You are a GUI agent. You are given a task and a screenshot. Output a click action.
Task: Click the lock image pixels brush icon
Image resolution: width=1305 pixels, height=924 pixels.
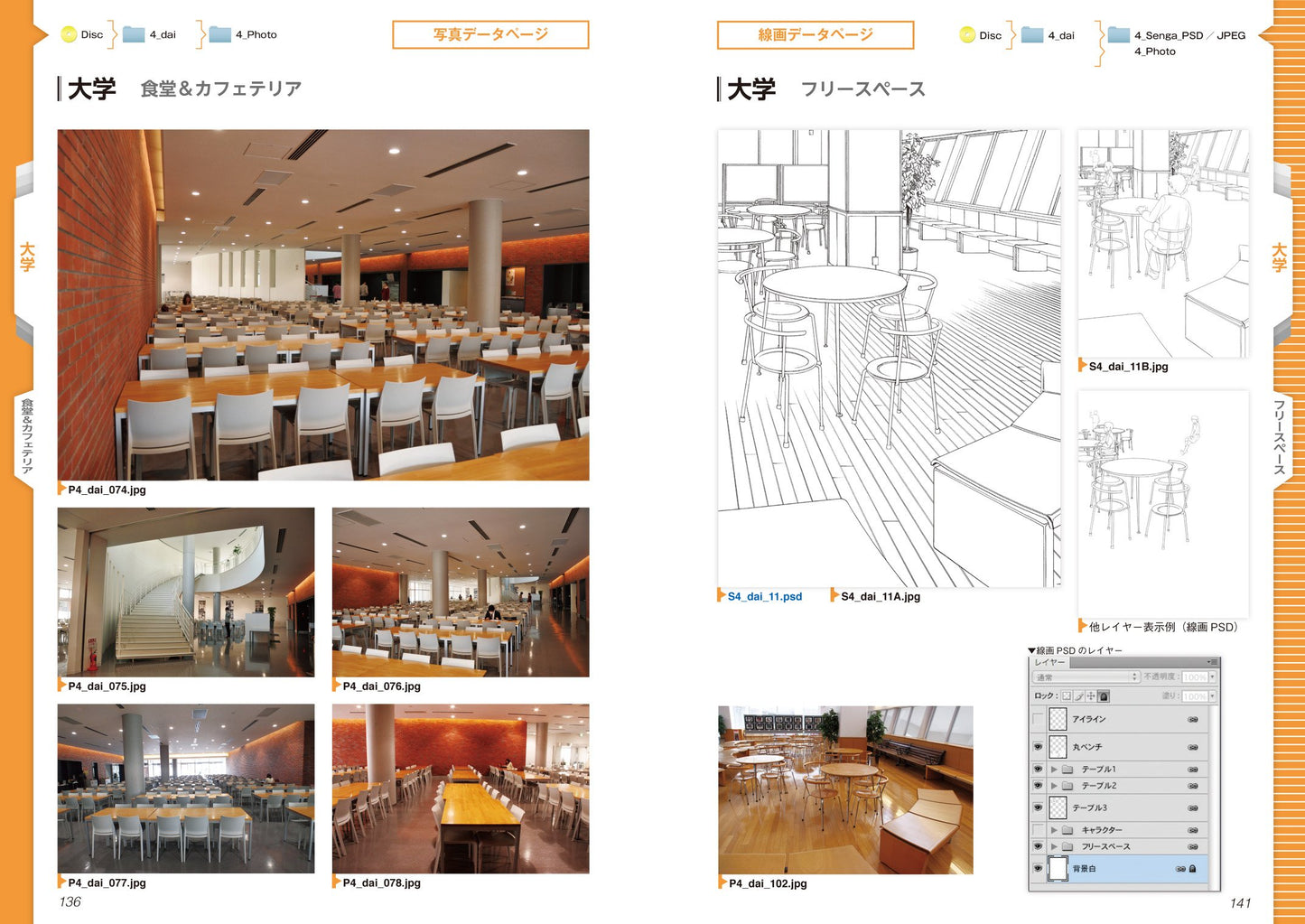pos(1078,696)
